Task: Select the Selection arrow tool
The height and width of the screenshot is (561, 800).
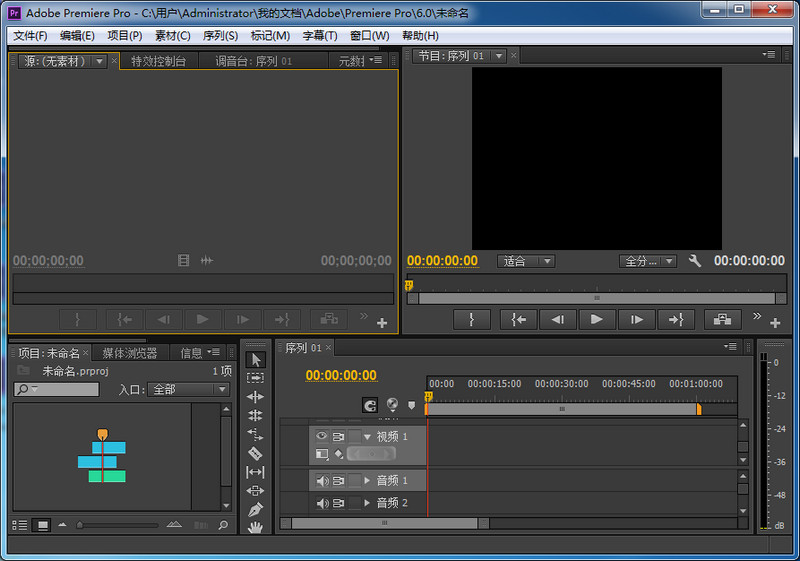Action: tap(256, 360)
